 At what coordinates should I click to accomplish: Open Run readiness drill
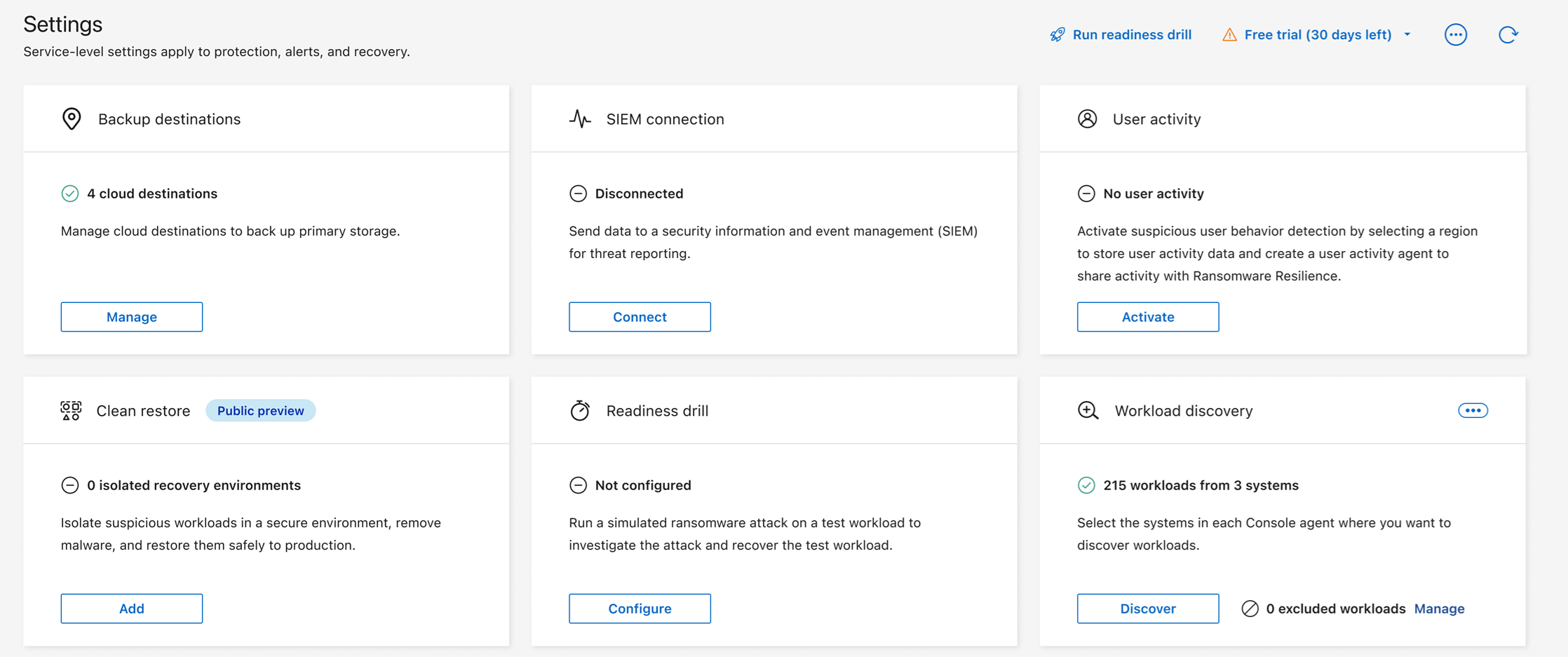pos(1131,34)
